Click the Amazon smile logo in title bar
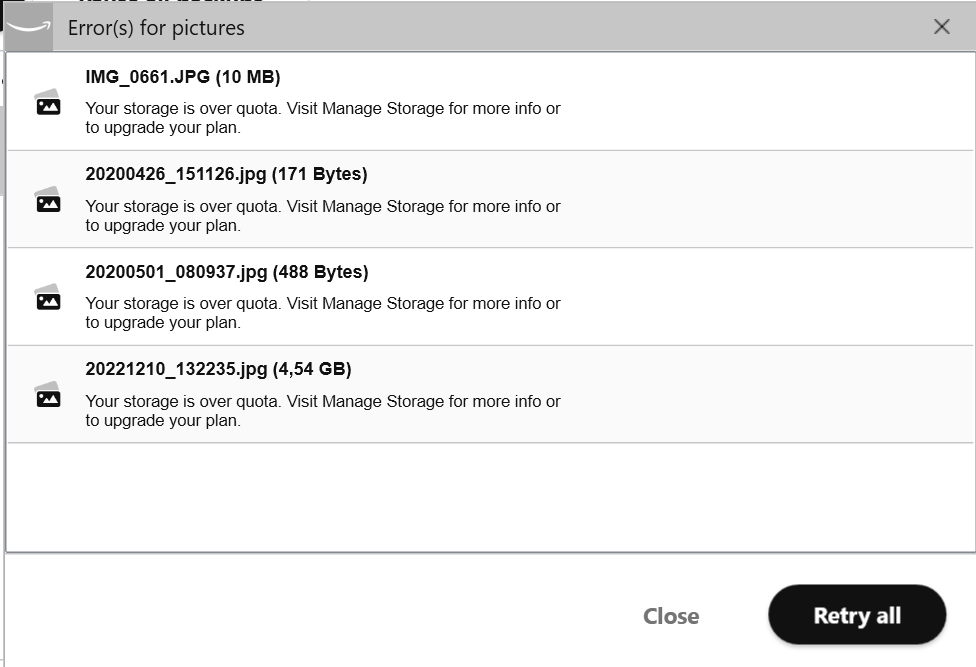Viewport: 976px width, 667px height. coord(29,27)
